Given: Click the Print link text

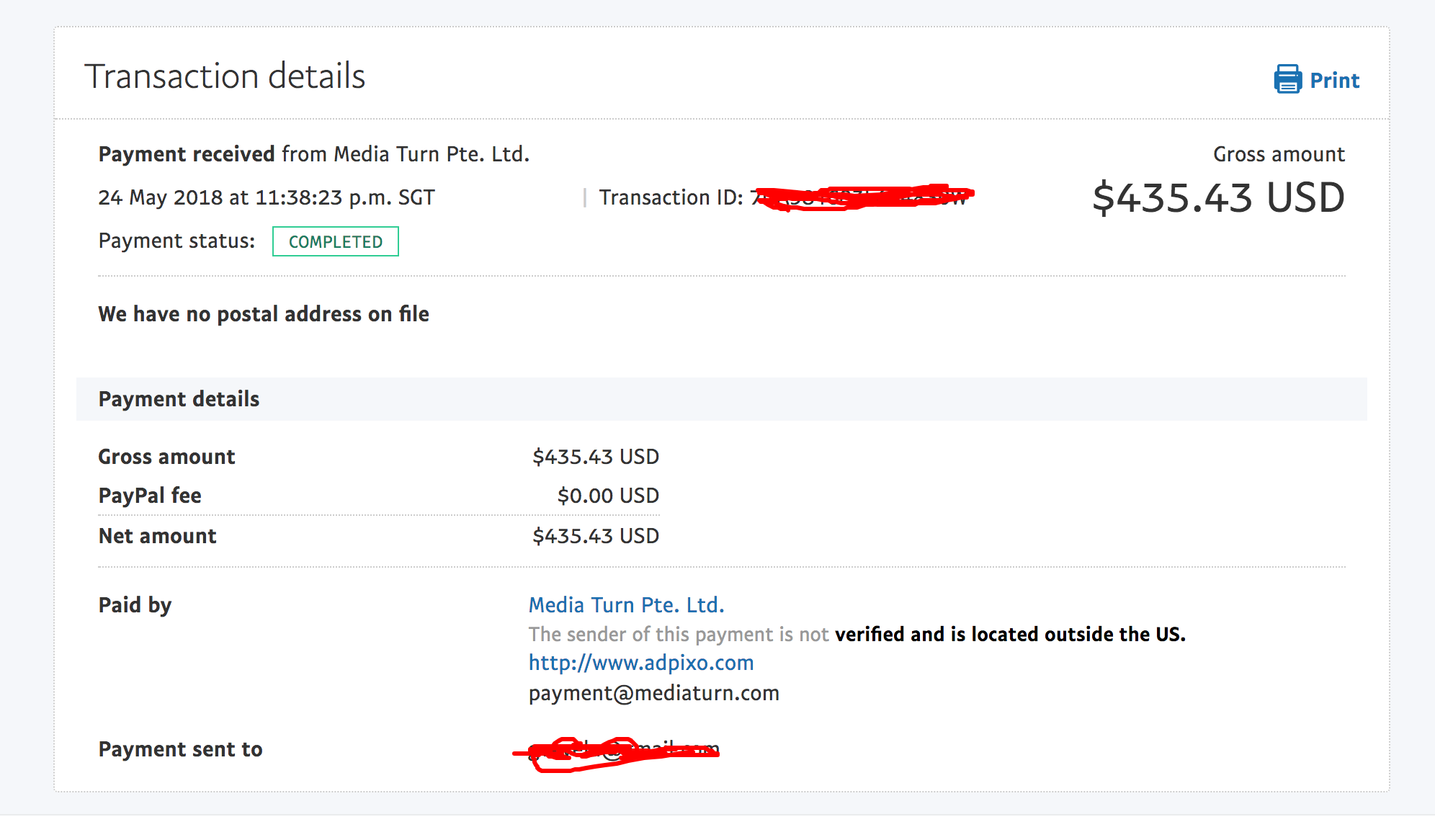Looking at the screenshot, I should tap(1334, 81).
